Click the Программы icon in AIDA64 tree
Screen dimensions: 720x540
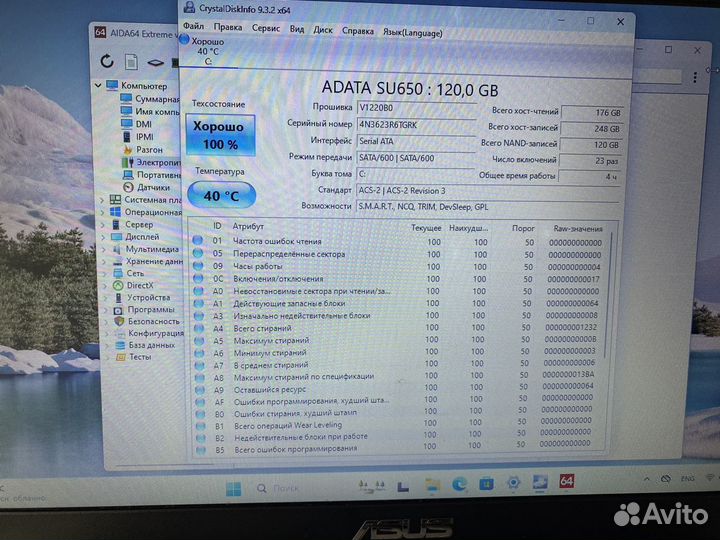(x=118, y=310)
